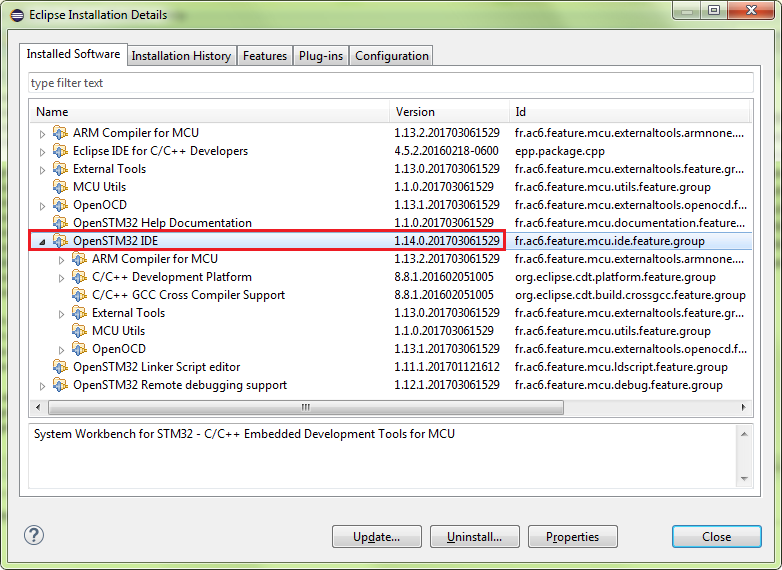Open the Configuration tab
The width and height of the screenshot is (782, 570).
click(x=392, y=56)
